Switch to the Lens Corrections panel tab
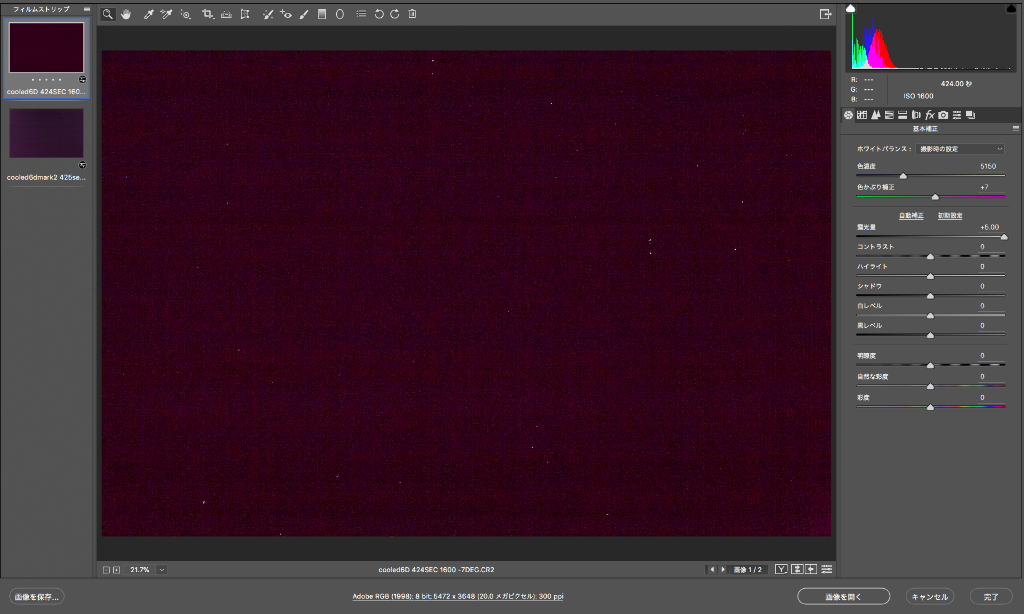Image resolution: width=1024 pixels, height=614 pixels. [916, 115]
